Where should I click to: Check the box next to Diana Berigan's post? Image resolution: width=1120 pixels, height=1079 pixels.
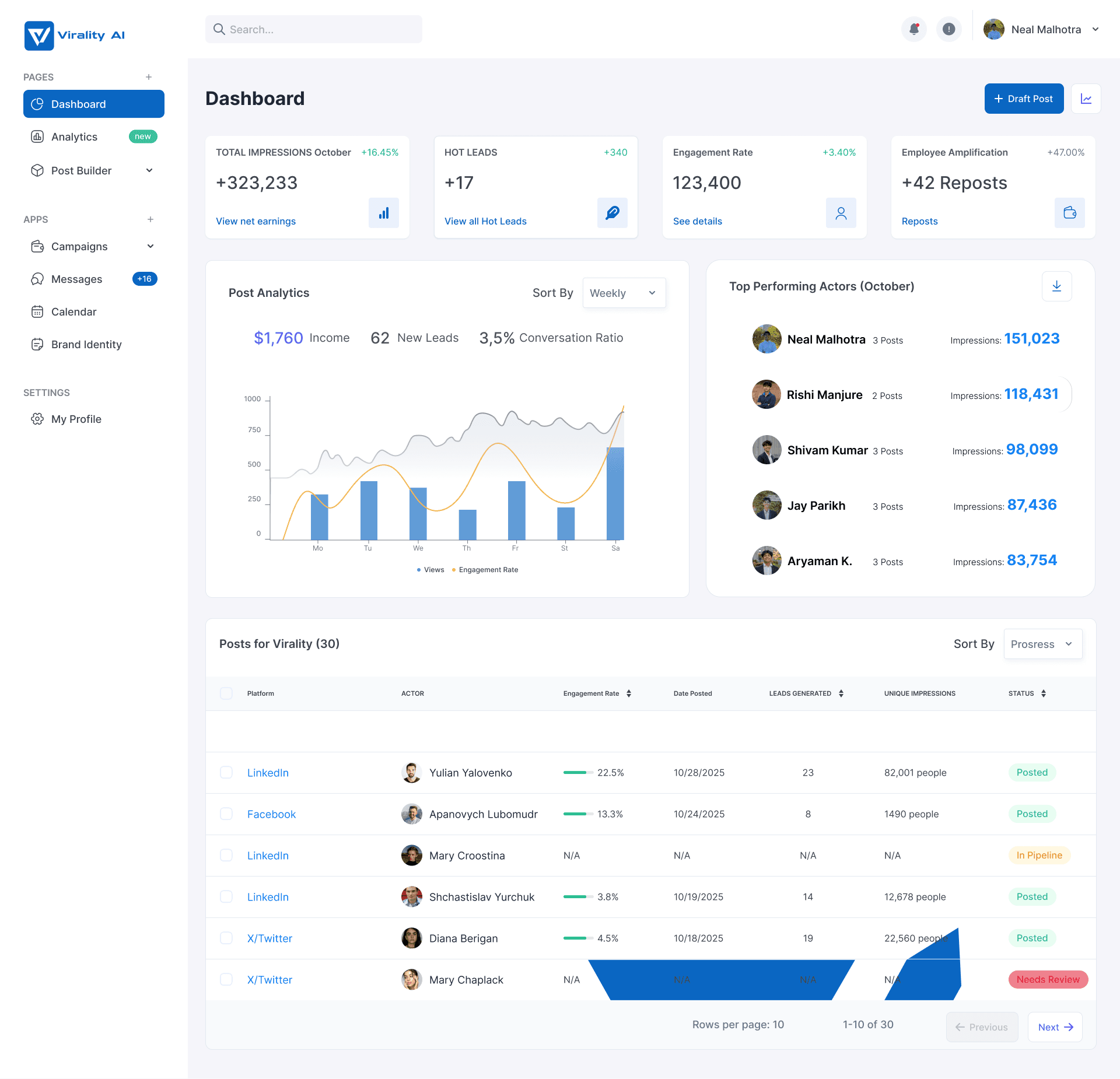click(226, 938)
